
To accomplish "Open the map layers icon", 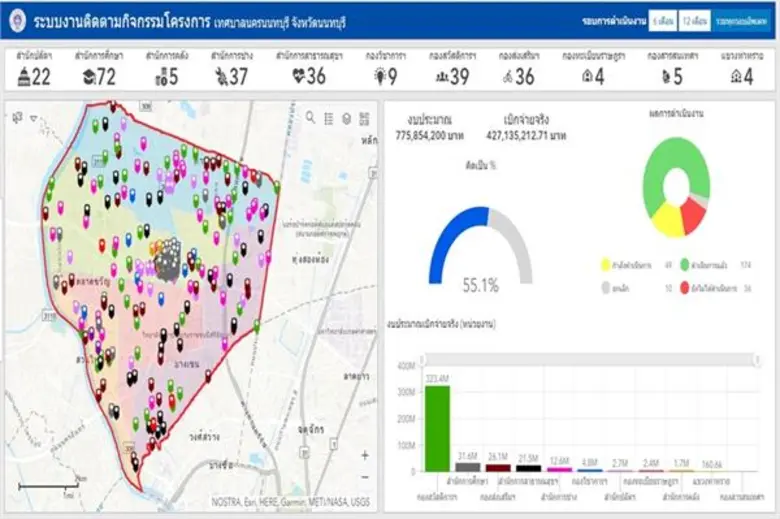I will coord(346,118).
